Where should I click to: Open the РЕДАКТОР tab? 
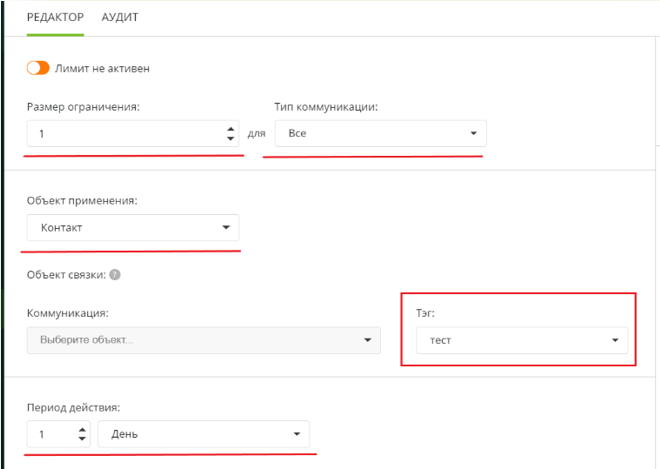pyautogui.click(x=56, y=18)
